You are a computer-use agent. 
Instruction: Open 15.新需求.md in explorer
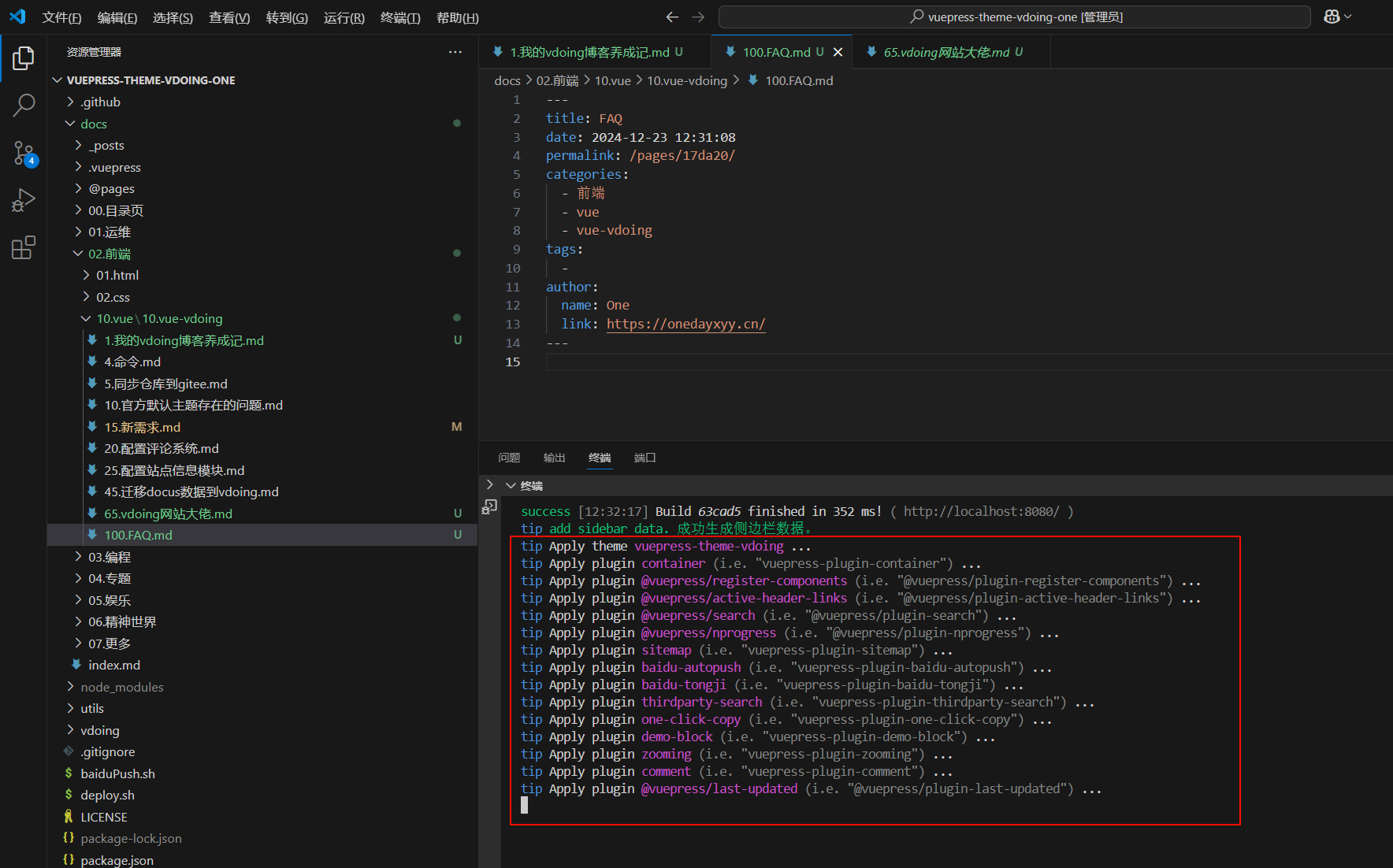coord(262,427)
